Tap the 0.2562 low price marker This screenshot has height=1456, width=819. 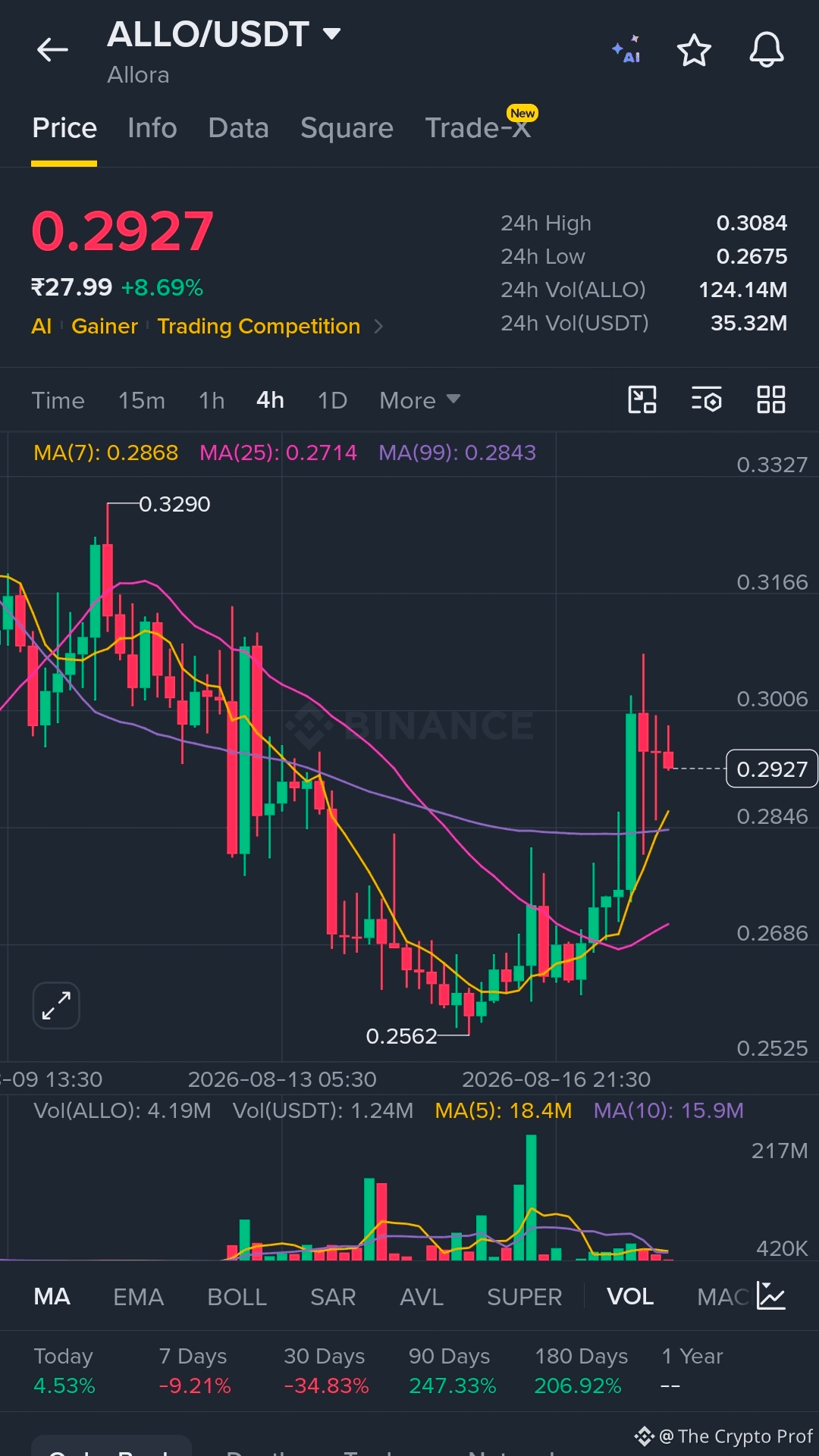402,1036
